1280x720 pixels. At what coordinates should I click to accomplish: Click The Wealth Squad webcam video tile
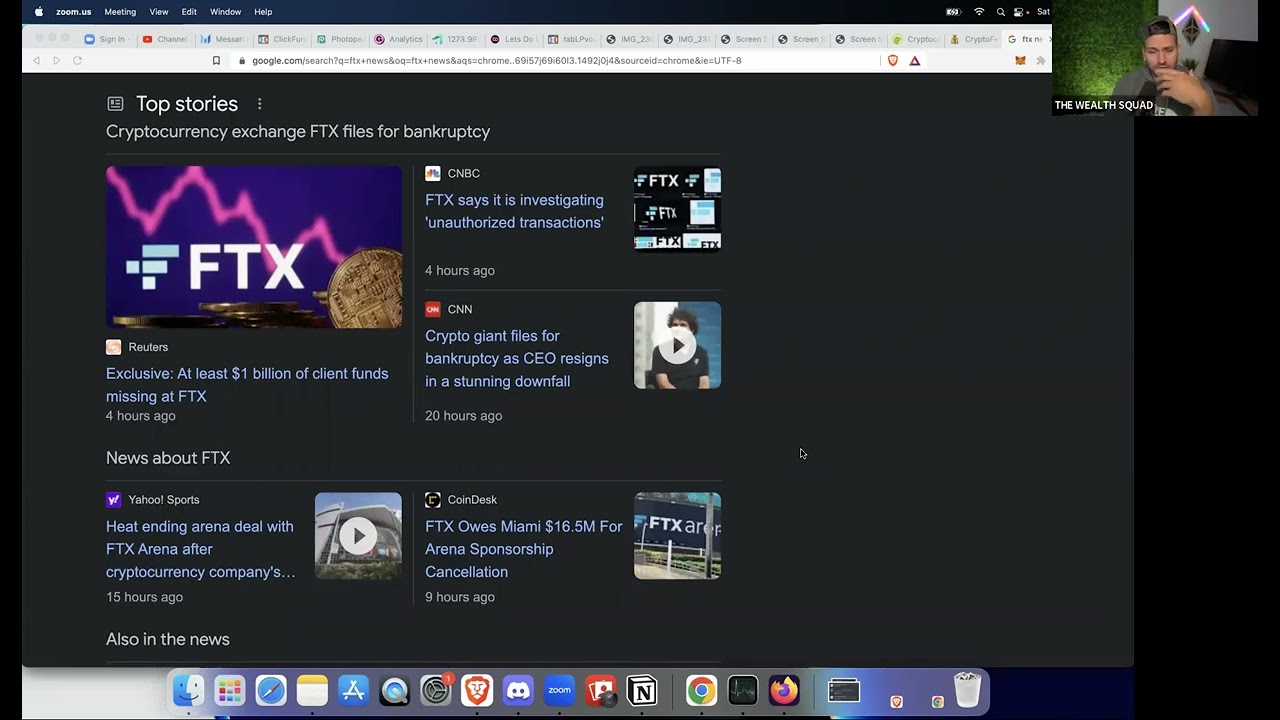[x=1155, y=58]
